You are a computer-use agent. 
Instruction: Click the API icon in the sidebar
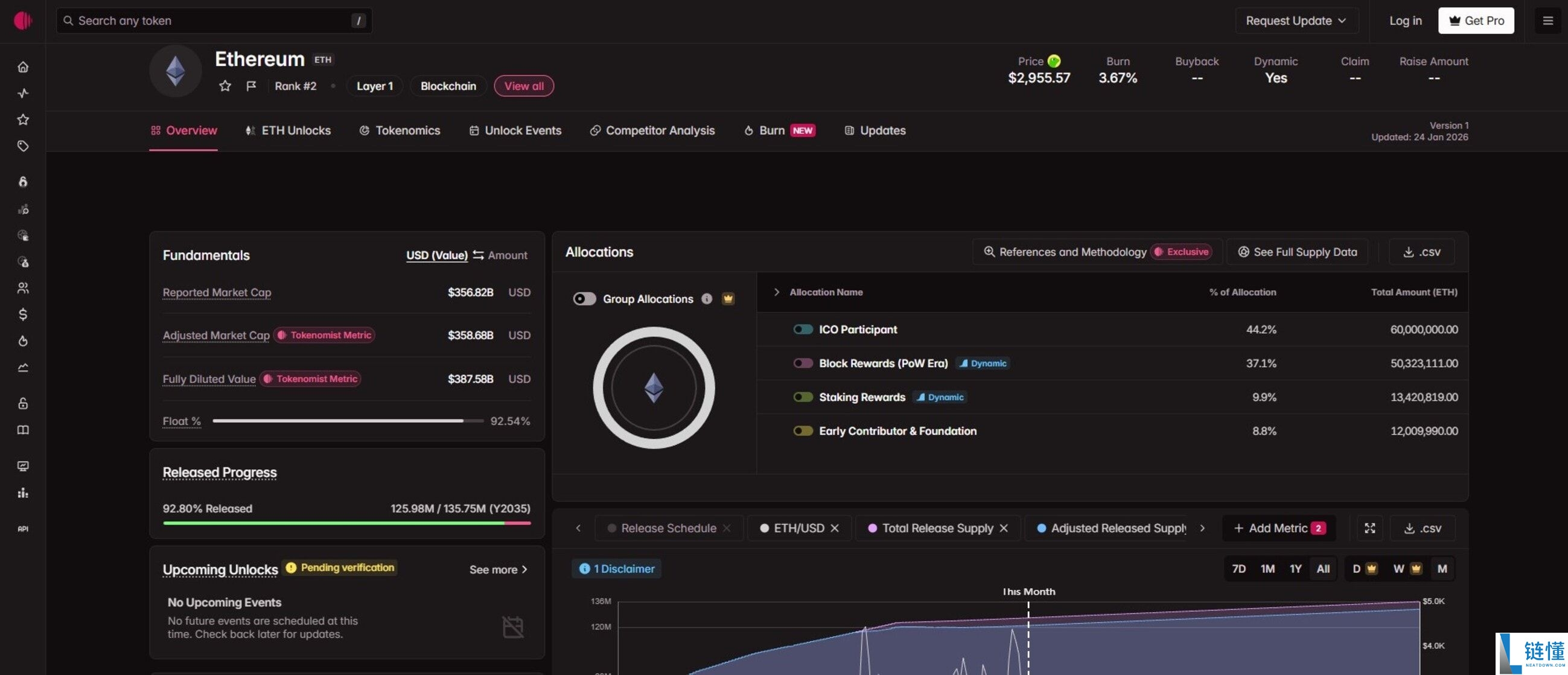tap(22, 528)
